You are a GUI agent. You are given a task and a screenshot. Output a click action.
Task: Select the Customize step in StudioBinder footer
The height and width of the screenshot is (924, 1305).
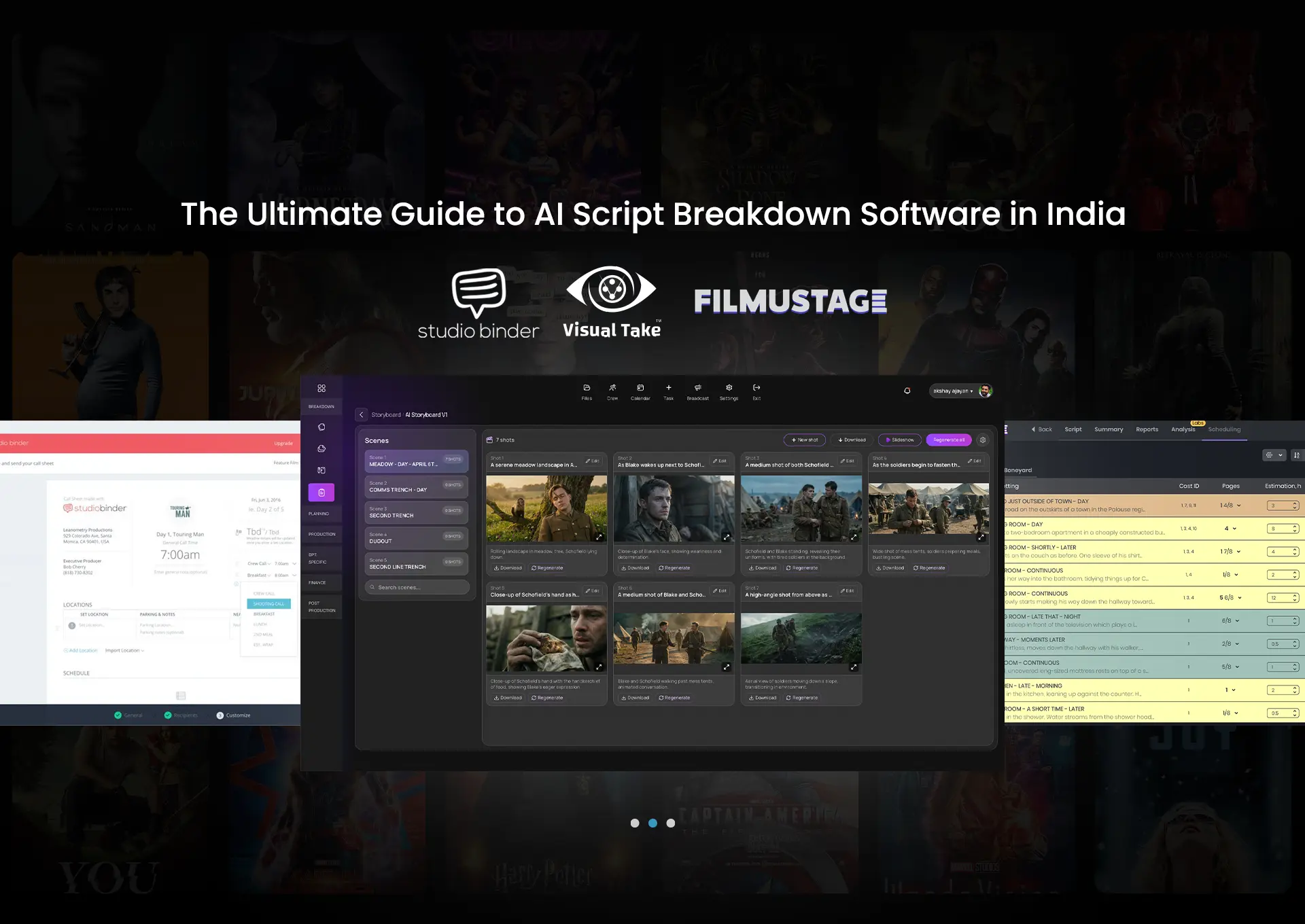[233, 715]
